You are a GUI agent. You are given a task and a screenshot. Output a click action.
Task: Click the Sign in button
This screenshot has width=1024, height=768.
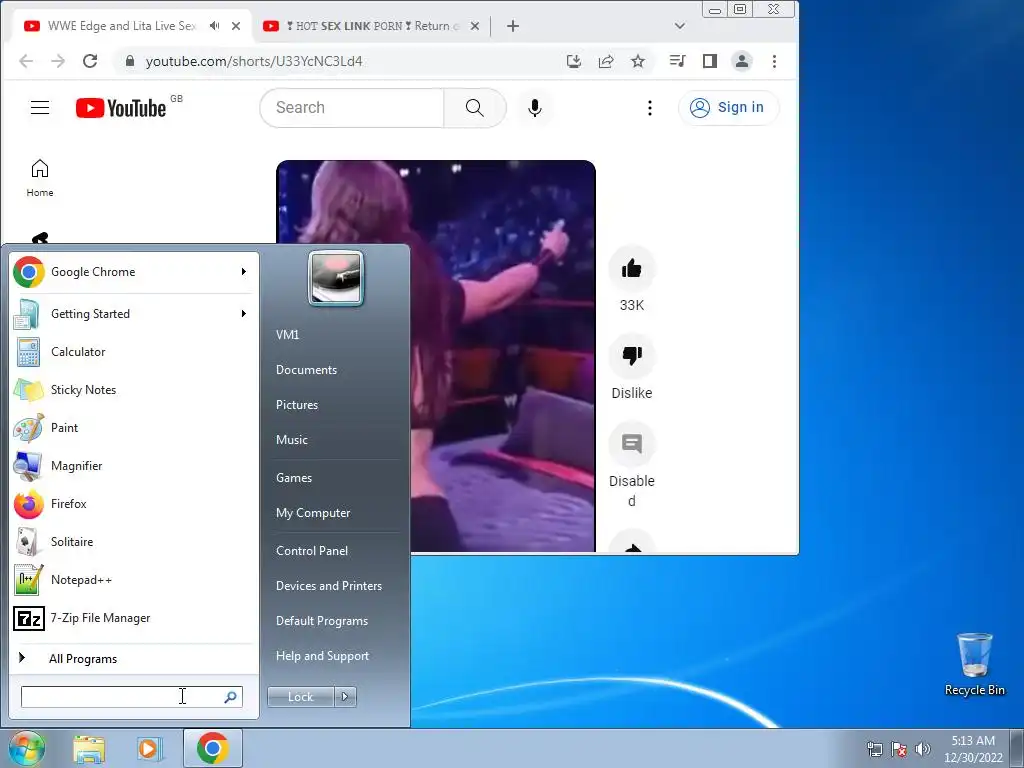728,108
